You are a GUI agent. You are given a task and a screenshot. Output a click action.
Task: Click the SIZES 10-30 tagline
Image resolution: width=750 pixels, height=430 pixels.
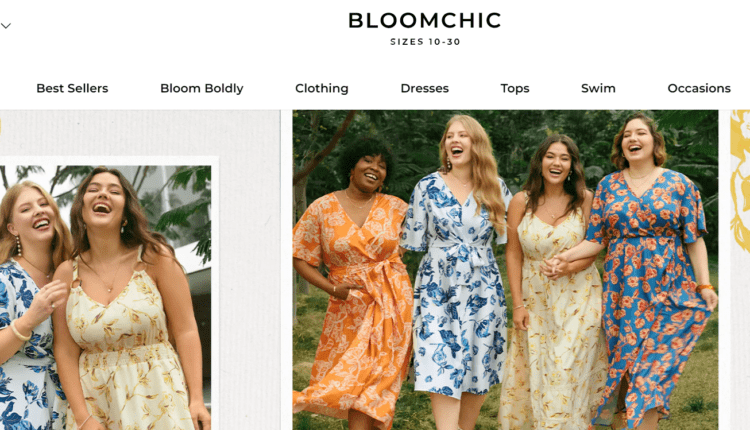pyautogui.click(x=425, y=42)
